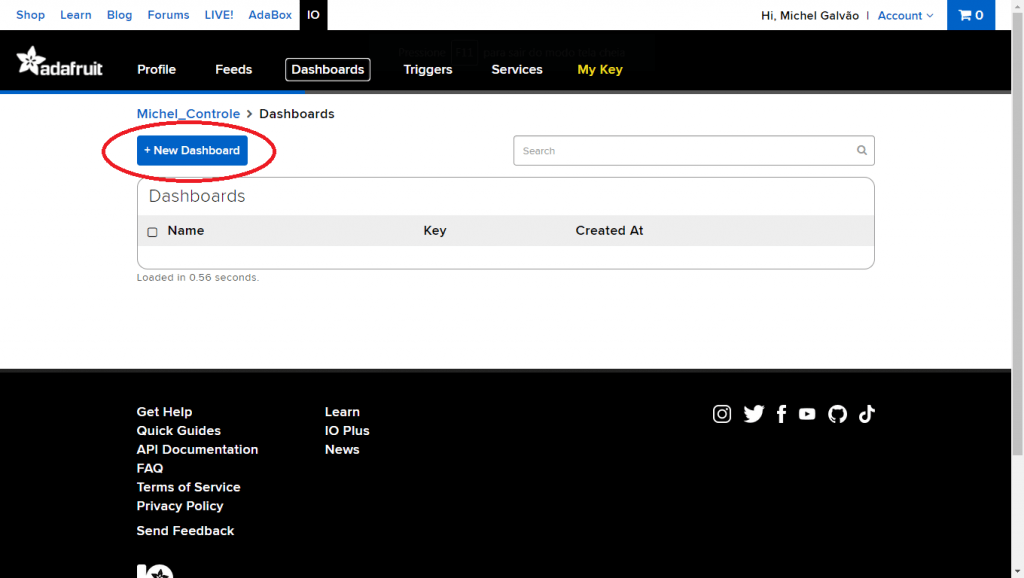This screenshot has width=1024, height=578.
Task: Open the Triggers section
Action: click(x=428, y=69)
